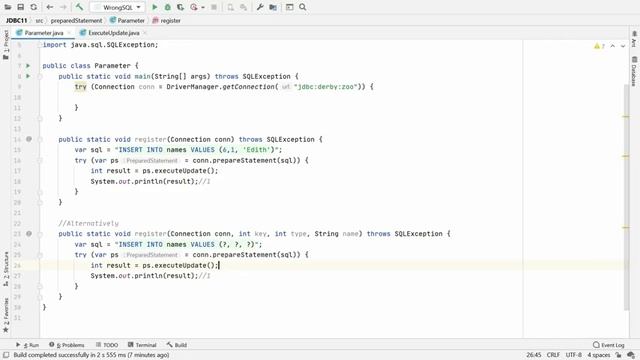
Task: Click gutter marker beside first register method
Action: [x=29, y=139]
